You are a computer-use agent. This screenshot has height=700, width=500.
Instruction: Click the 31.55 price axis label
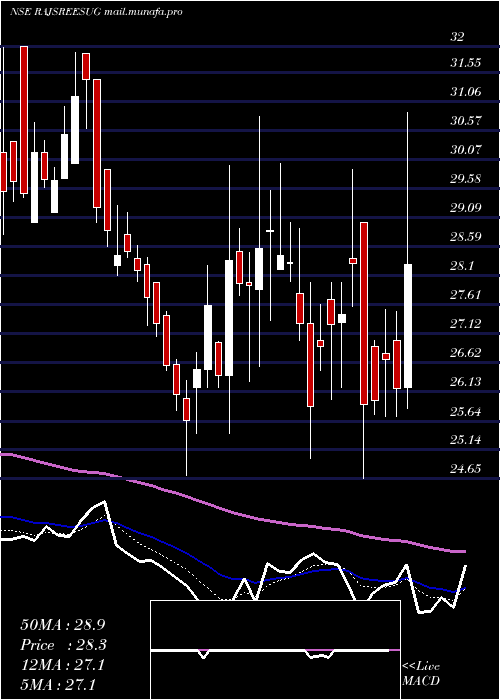click(465, 63)
